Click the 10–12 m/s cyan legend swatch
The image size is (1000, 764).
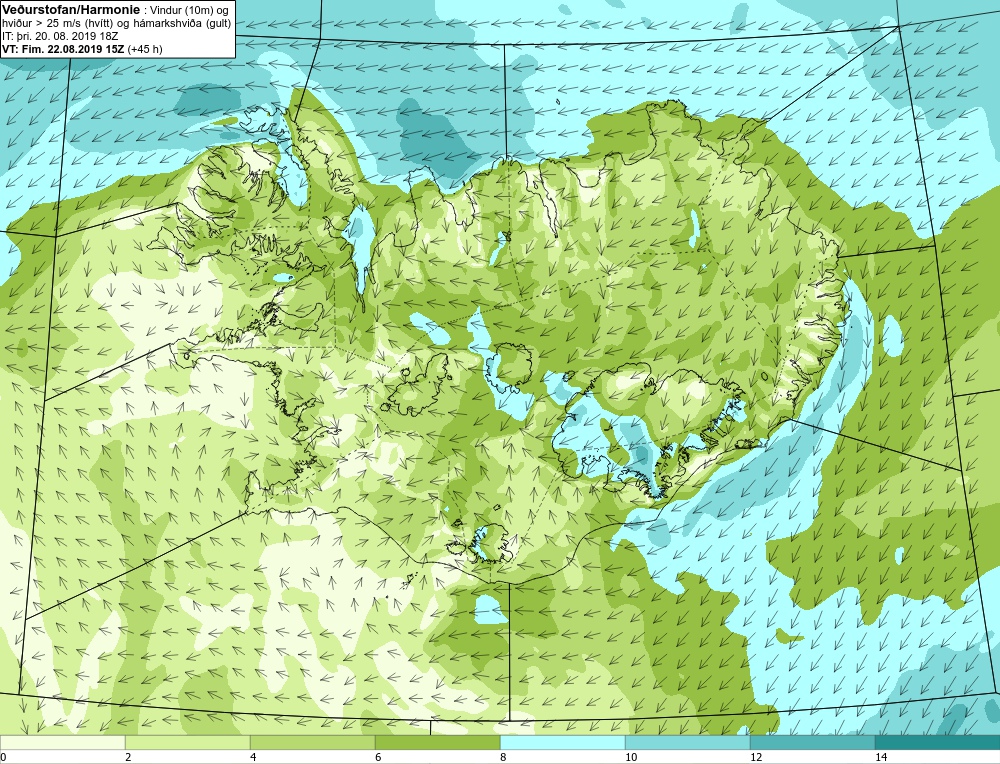tap(688, 742)
